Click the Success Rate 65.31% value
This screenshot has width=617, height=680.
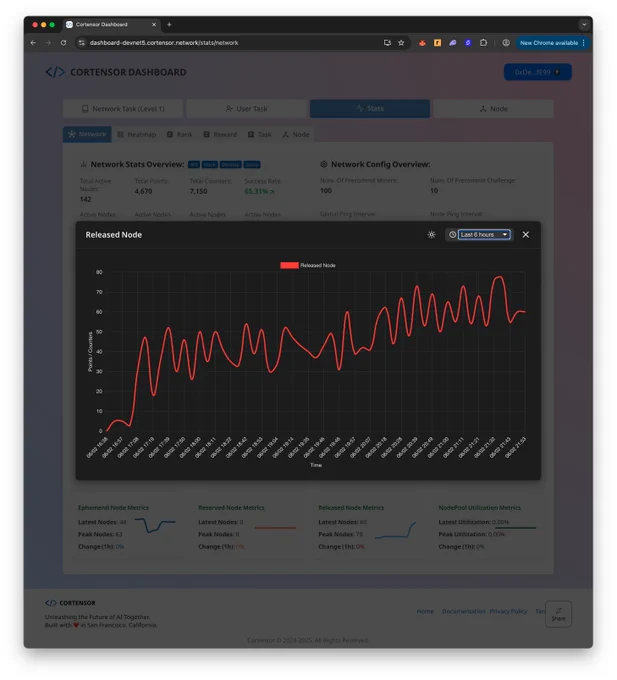[259, 191]
